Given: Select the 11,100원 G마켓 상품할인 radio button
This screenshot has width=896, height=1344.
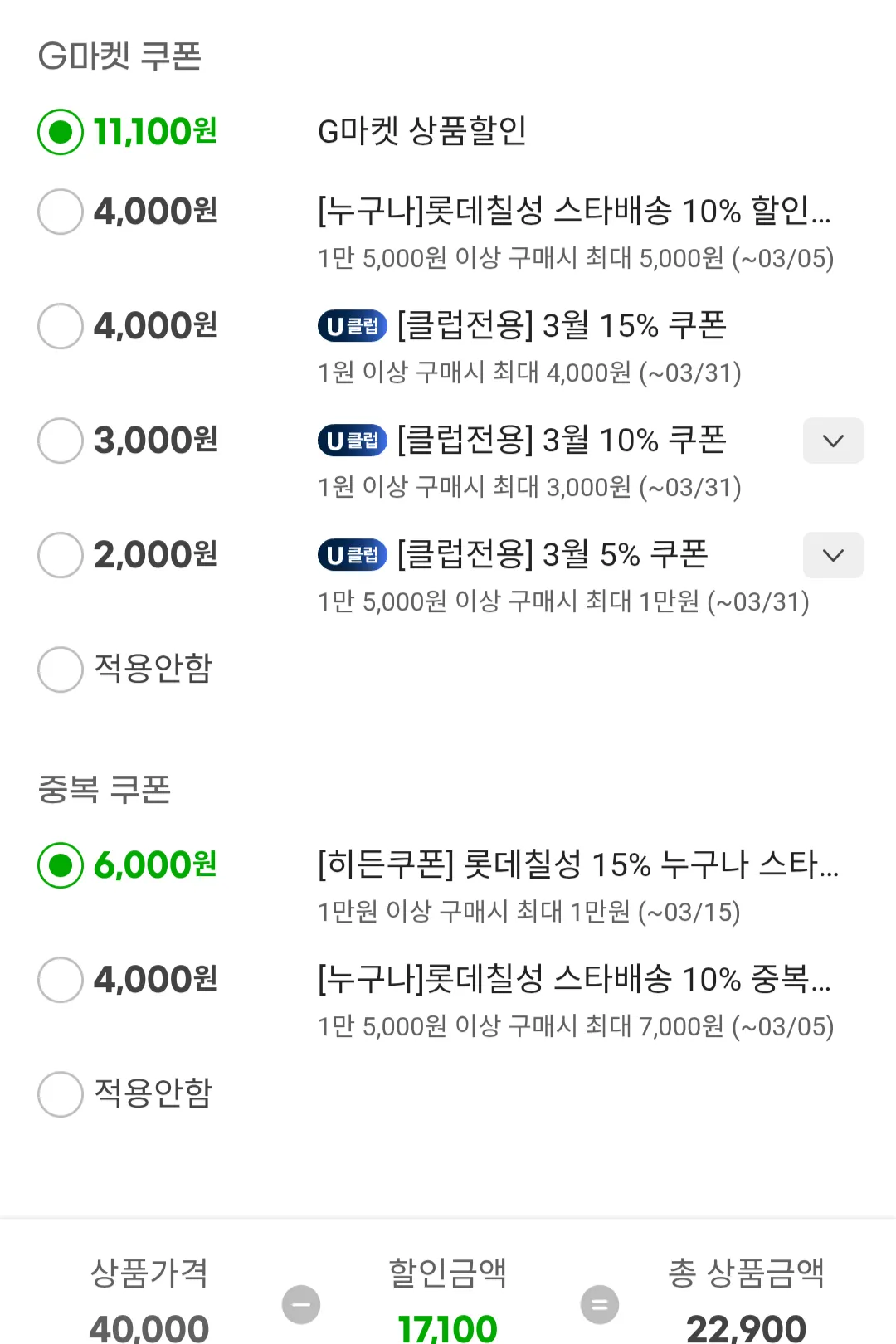Looking at the screenshot, I should (61, 132).
